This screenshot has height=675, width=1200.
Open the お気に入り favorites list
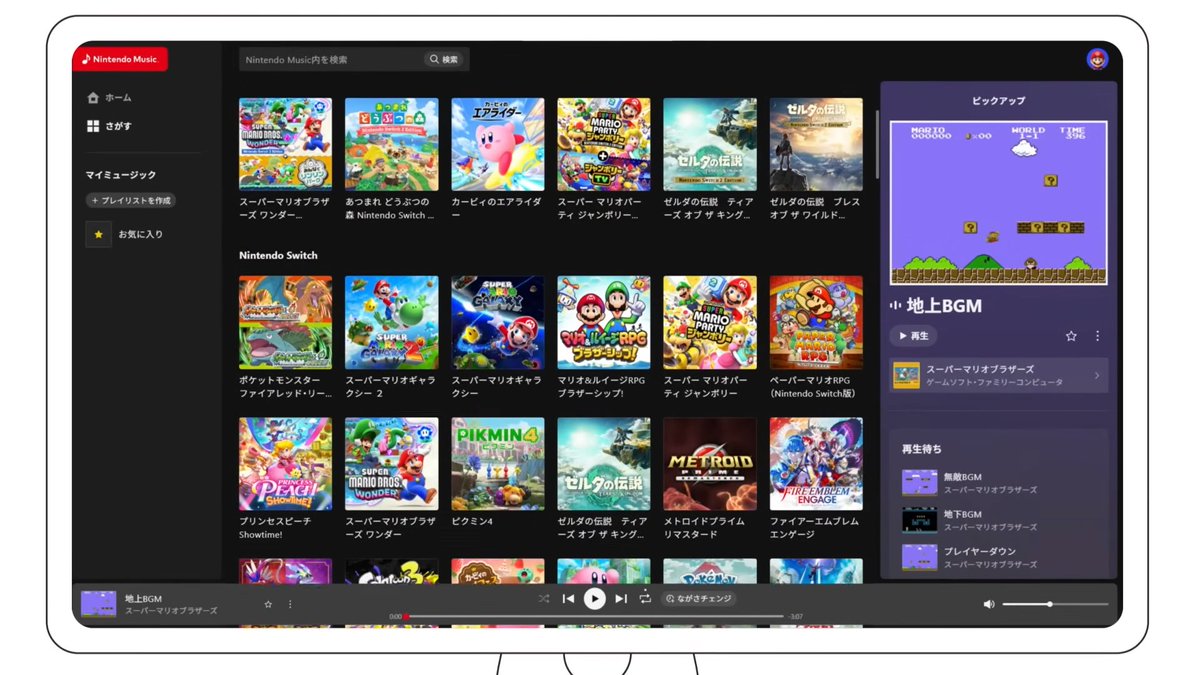pos(125,235)
